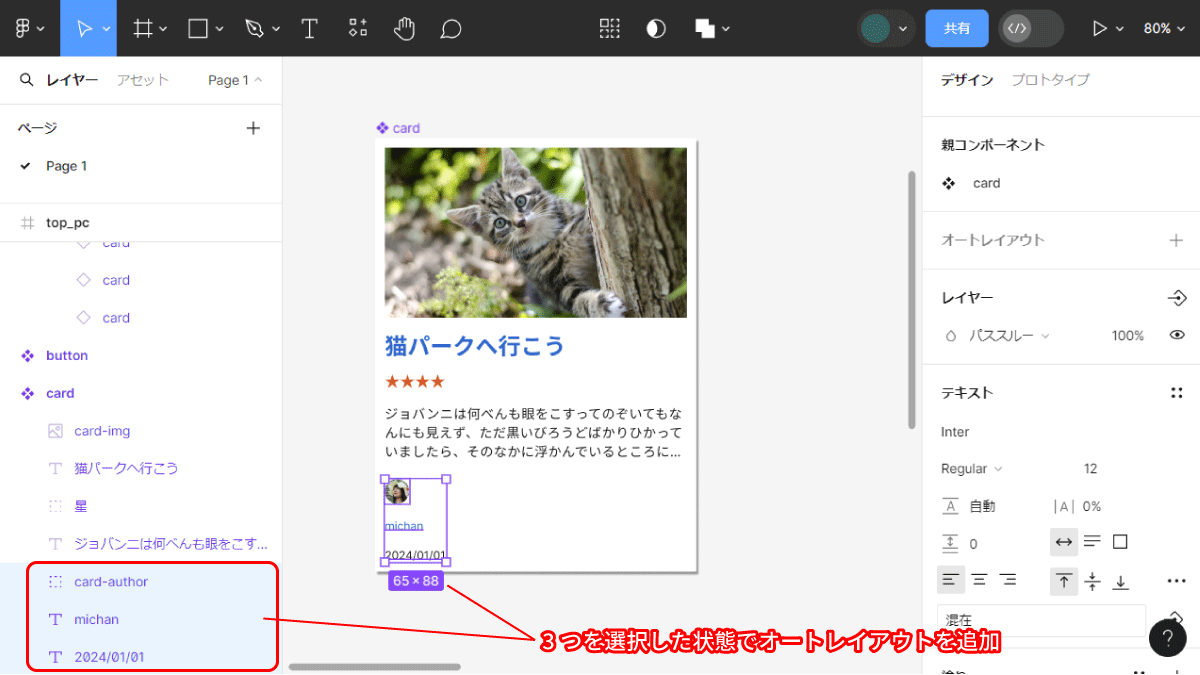
Task: Add auto layout with the plus icon
Action: (x=1177, y=240)
